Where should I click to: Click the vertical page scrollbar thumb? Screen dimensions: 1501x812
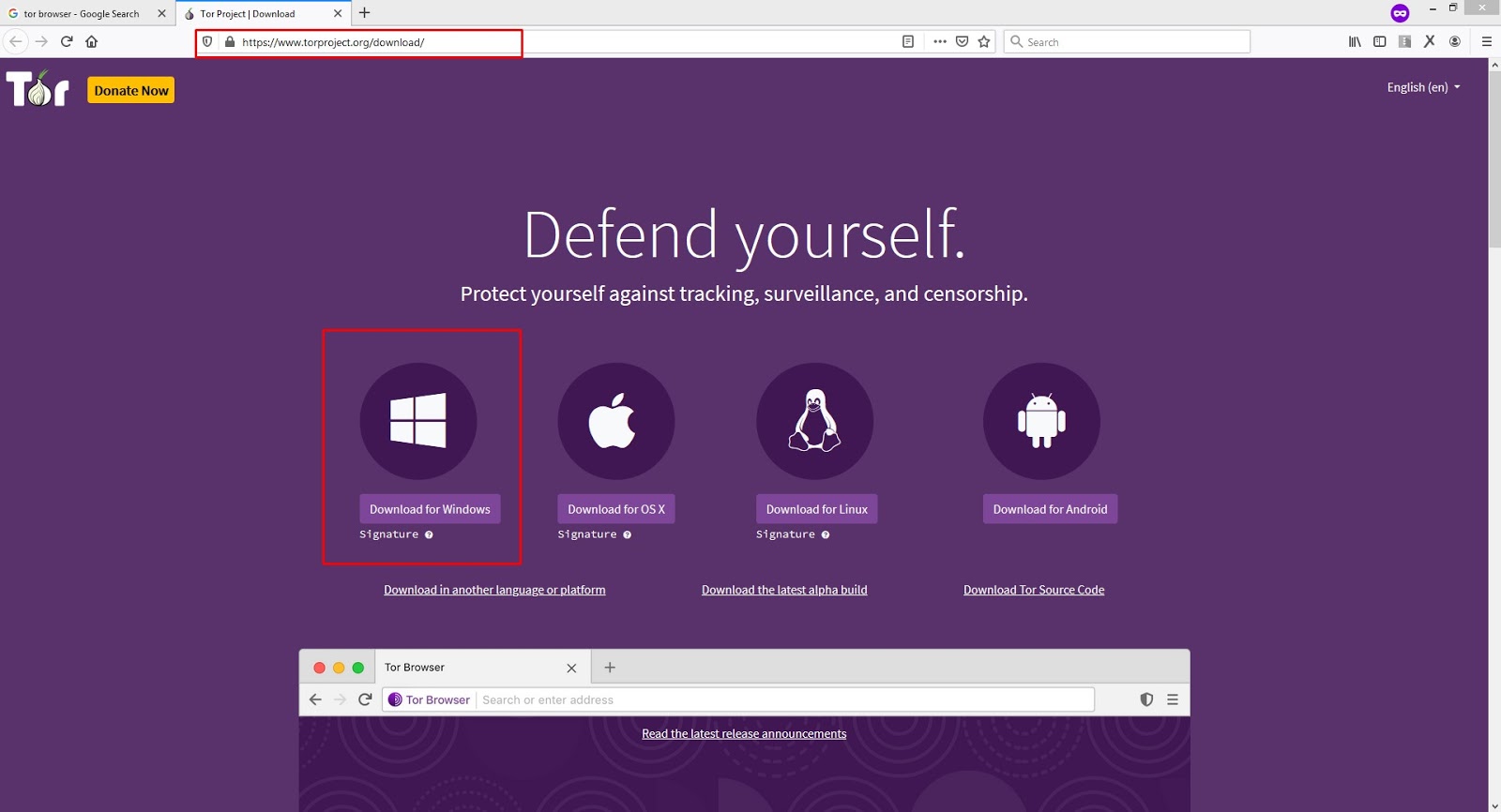1494,159
